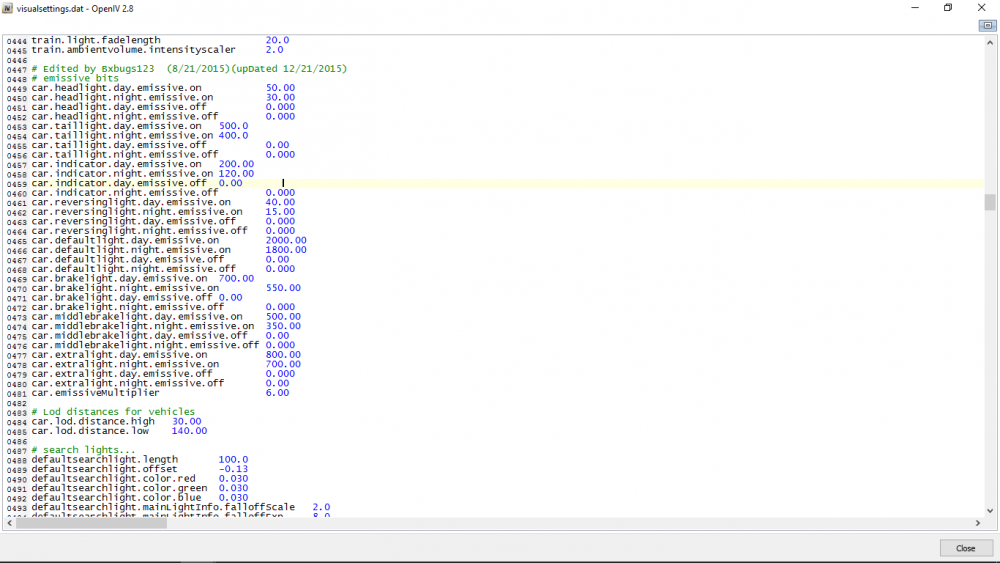This screenshot has width=1000, height=563.
Task: Click value 500.0 for car.taillight.day.emissive.on
Action: coord(233,126)
